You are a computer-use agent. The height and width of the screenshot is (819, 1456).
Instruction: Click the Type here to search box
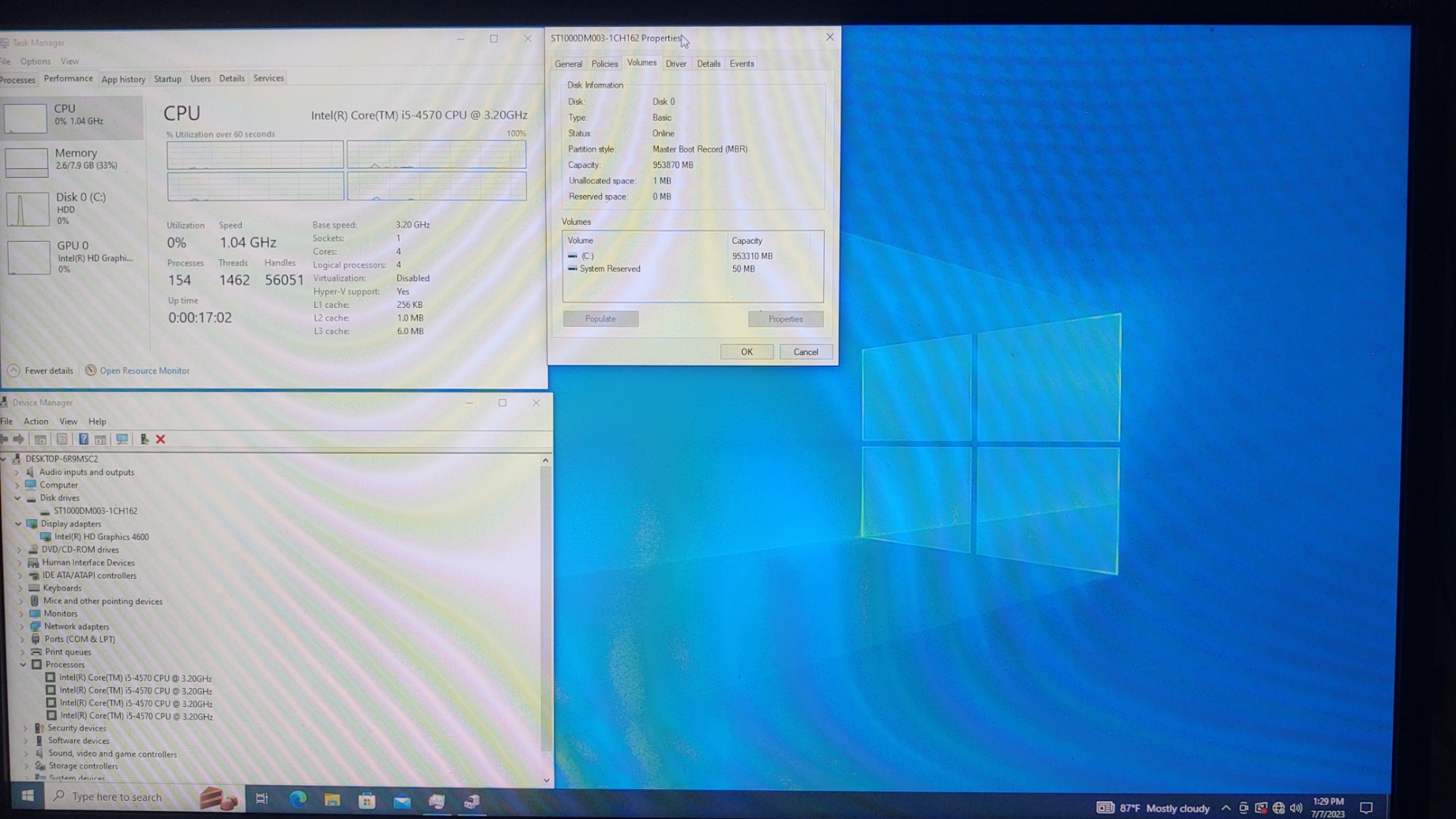click(117, 797)
